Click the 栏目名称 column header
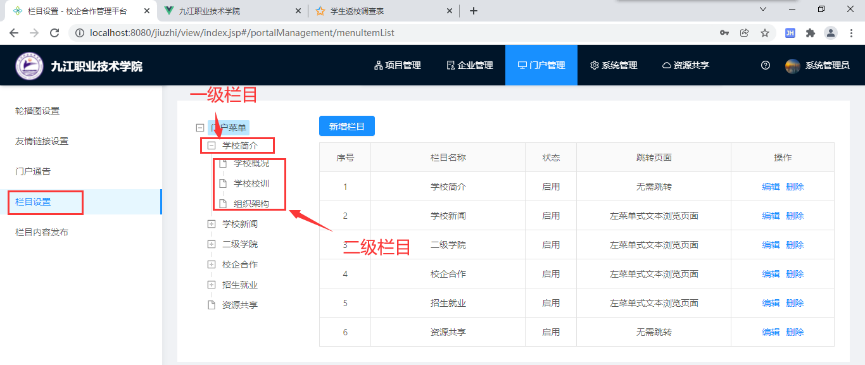865x365 pixels. [x=448, y=158]
